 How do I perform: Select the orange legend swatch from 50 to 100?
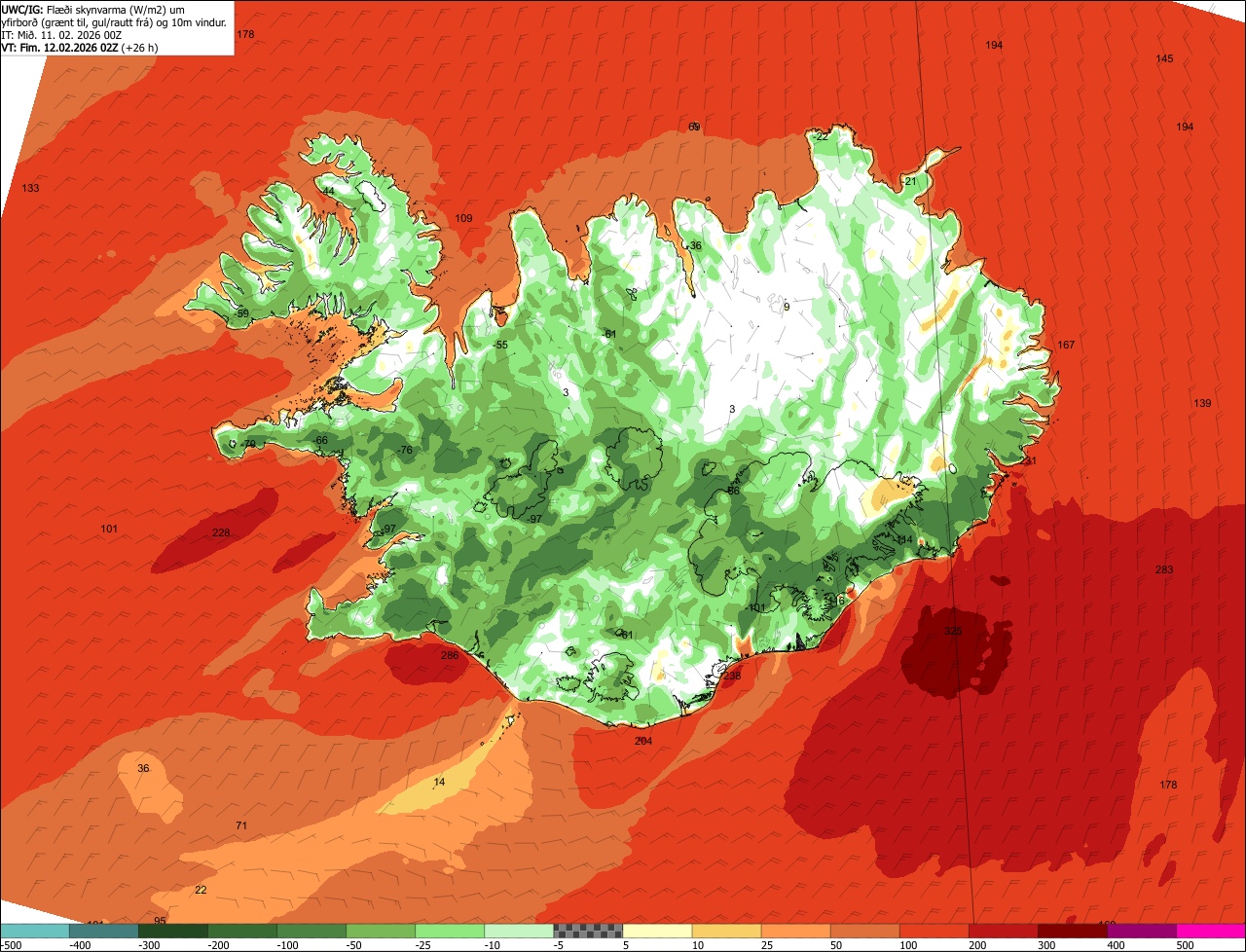click(864, 931)
